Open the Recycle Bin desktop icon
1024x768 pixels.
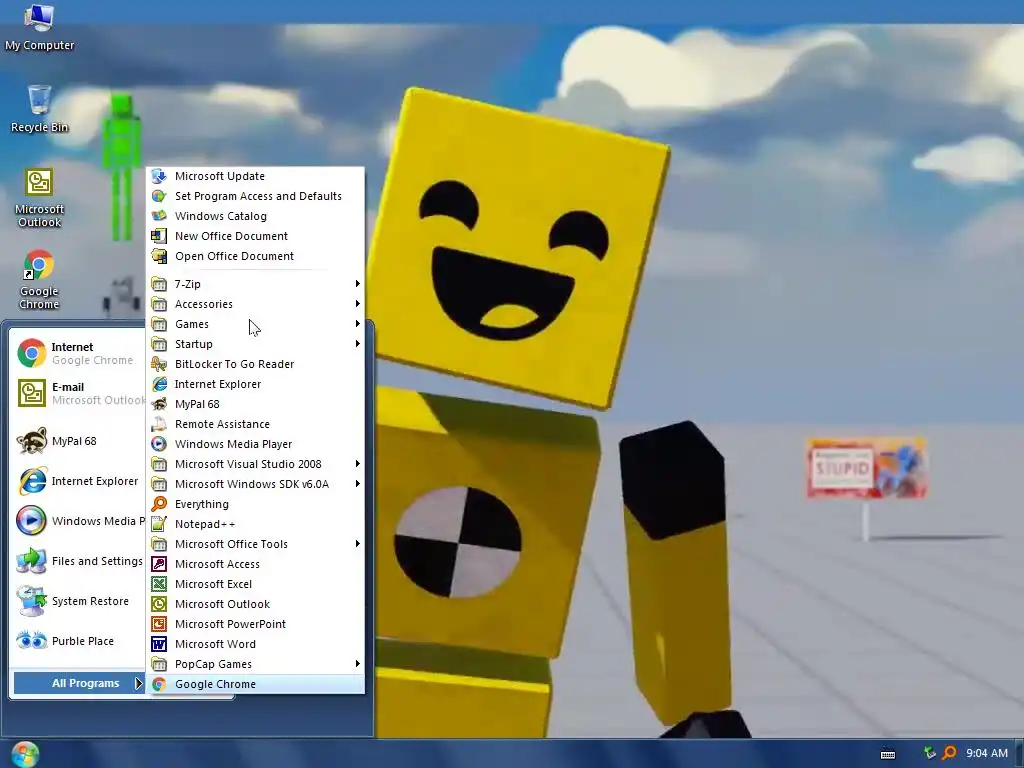(x=39, y=108)
